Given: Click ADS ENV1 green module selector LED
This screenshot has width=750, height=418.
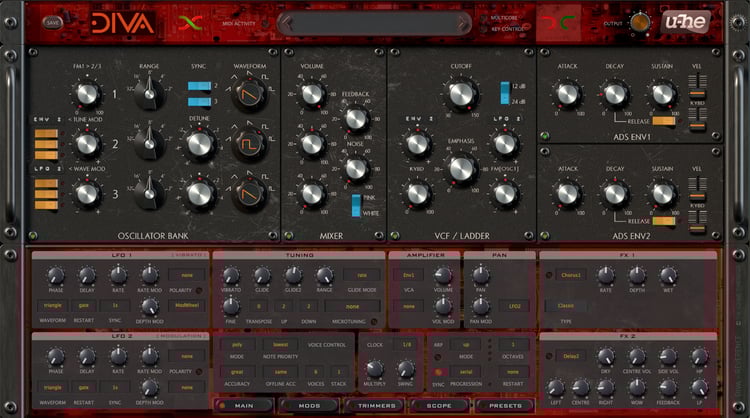Looking at the screenshot, I should (545, 136).
